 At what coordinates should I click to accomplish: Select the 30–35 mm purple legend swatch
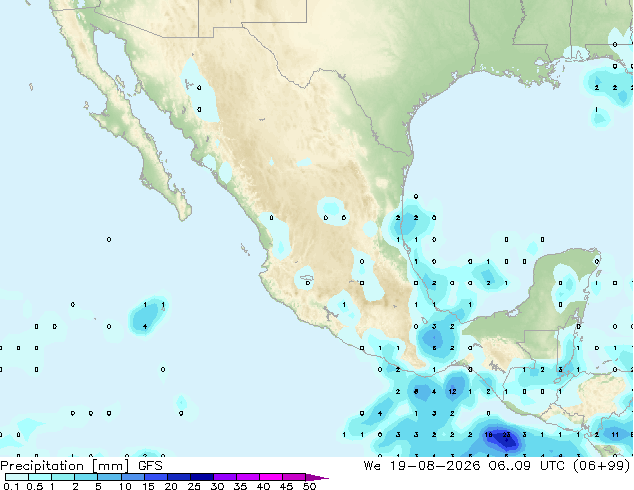225,477
